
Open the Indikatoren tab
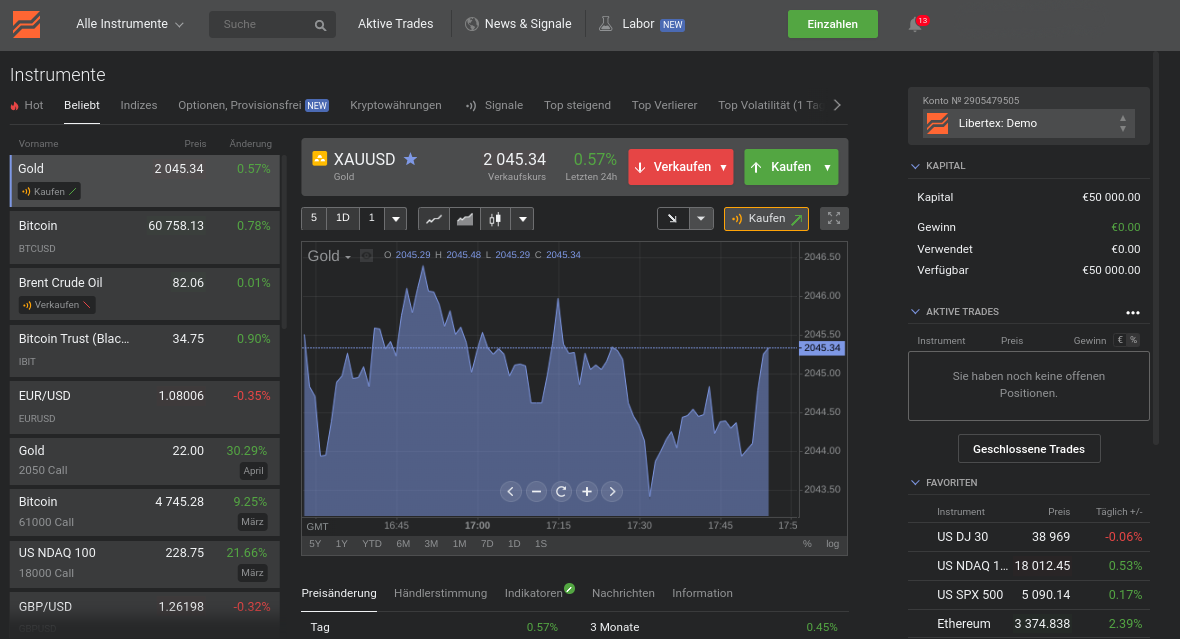534,593
